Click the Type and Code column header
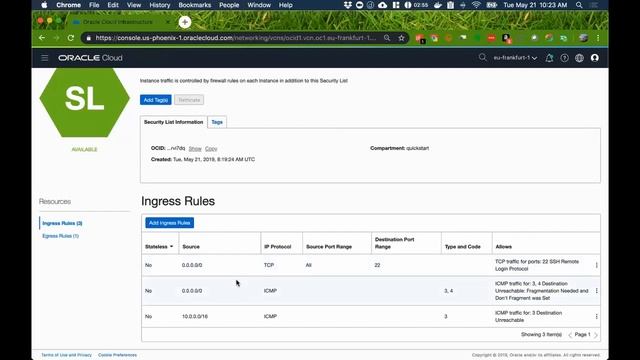 click(462, 247)
